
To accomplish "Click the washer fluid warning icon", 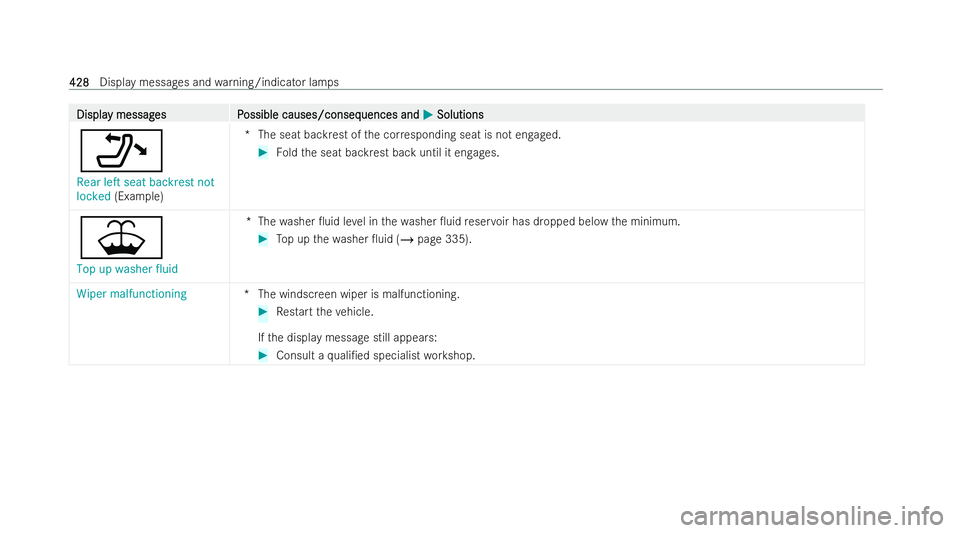I will point(121,237).
